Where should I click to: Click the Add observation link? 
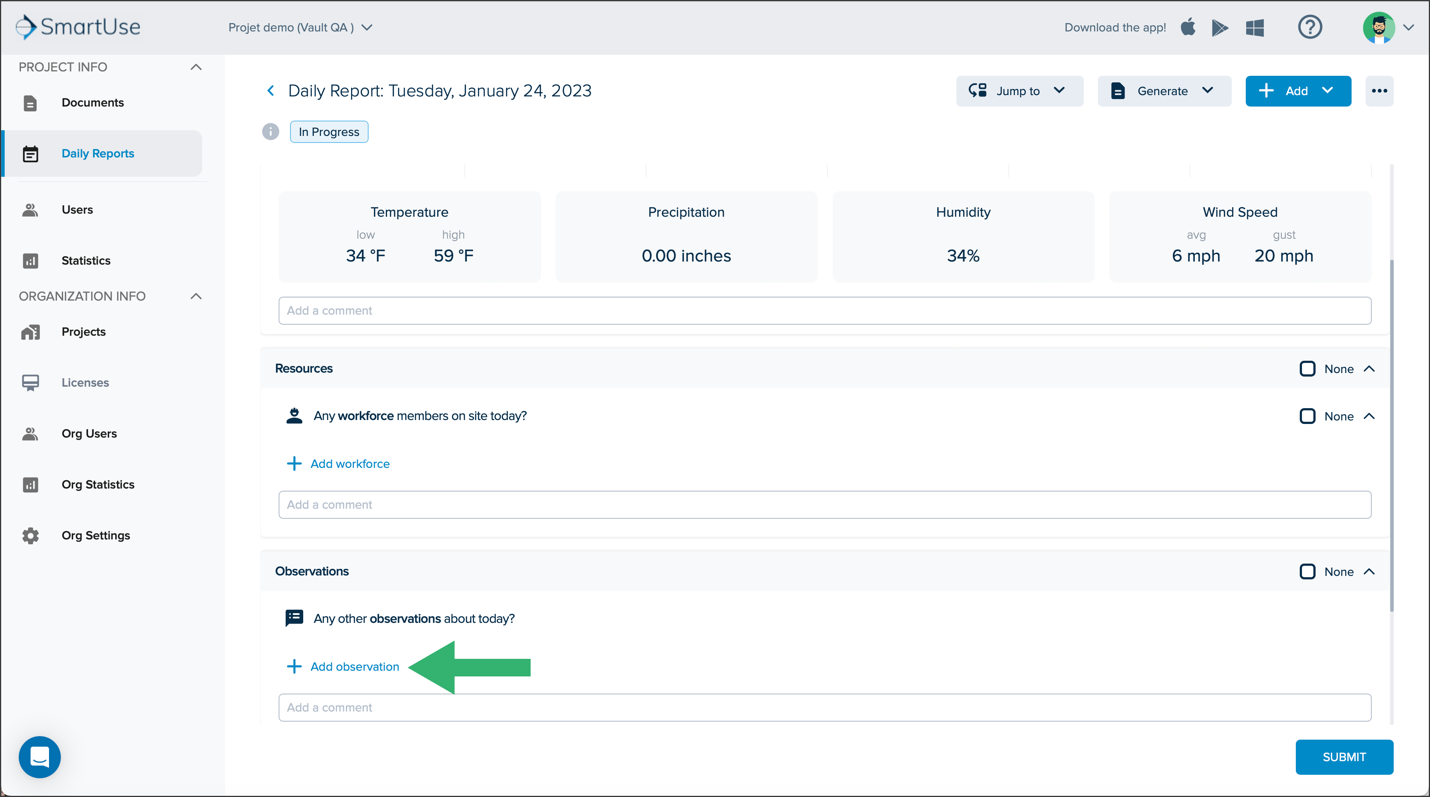coord(343,667)
